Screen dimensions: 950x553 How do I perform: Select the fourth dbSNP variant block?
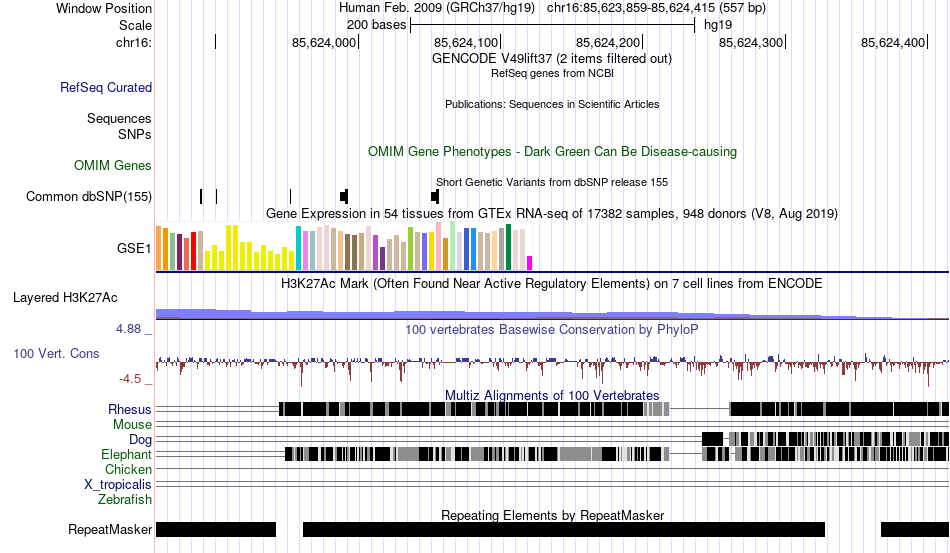point(344,196)
